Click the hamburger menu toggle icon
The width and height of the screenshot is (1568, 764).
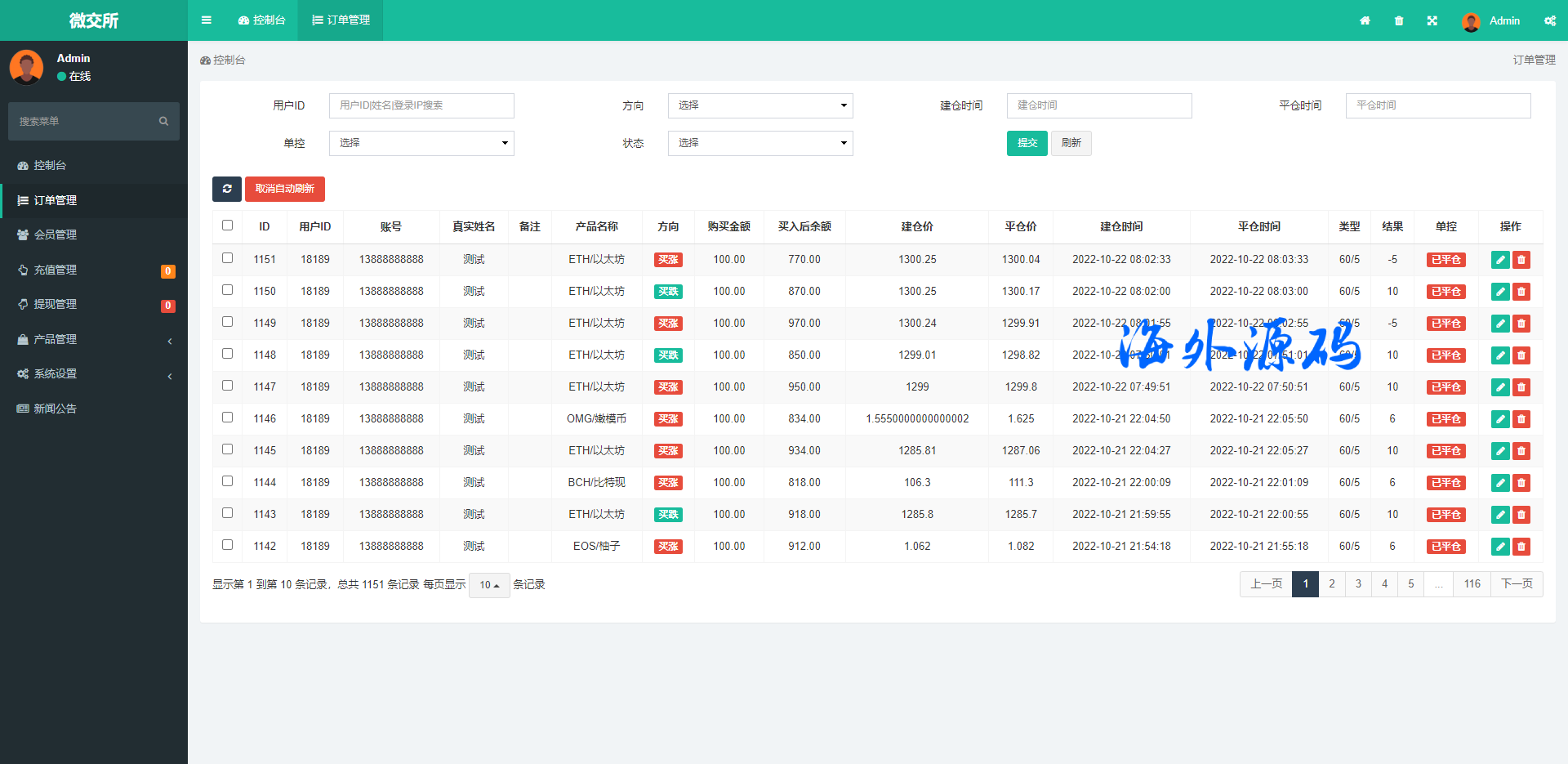pyautogui.click(x=206, y=20)
